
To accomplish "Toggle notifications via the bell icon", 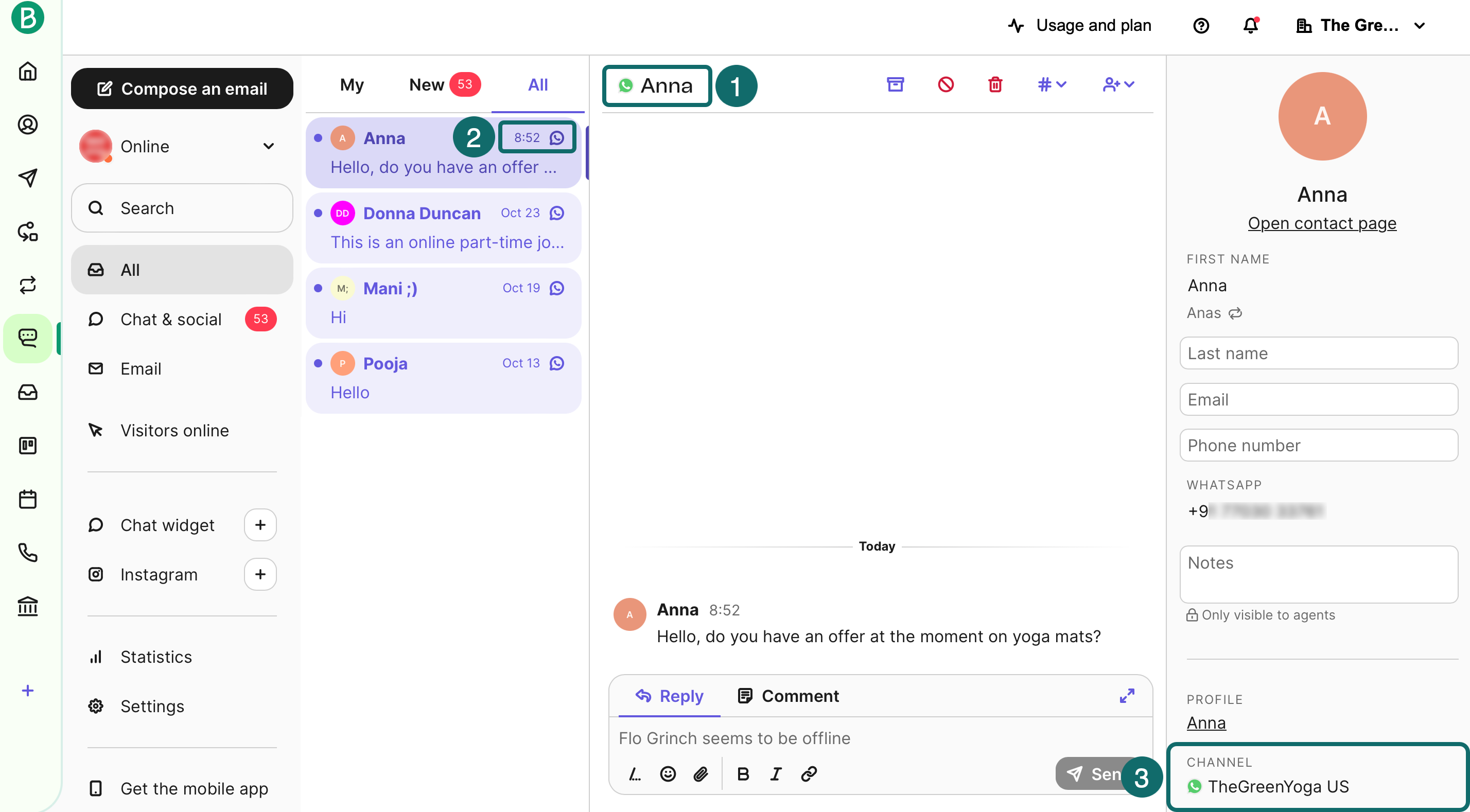I will coord(1250,25).
